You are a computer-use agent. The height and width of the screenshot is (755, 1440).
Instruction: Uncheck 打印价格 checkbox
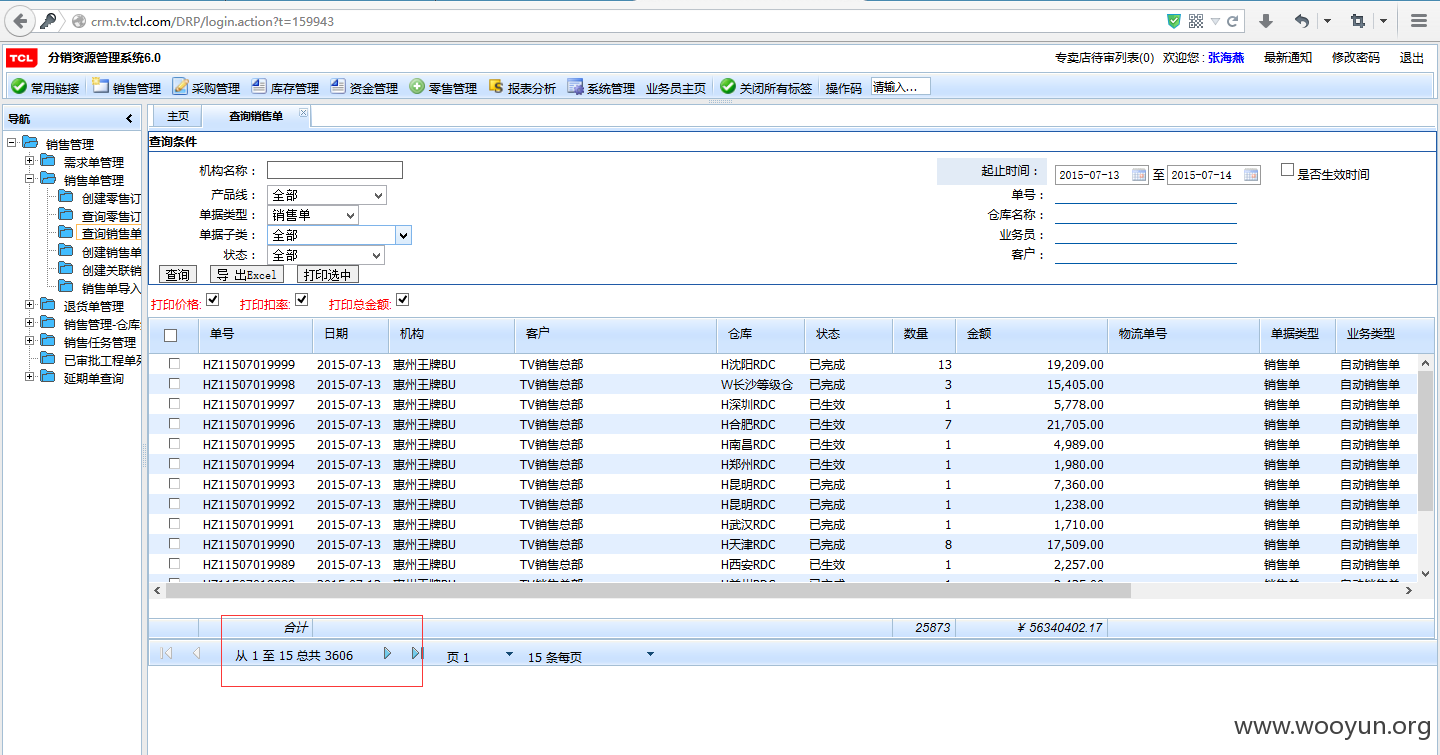point(213,300)
